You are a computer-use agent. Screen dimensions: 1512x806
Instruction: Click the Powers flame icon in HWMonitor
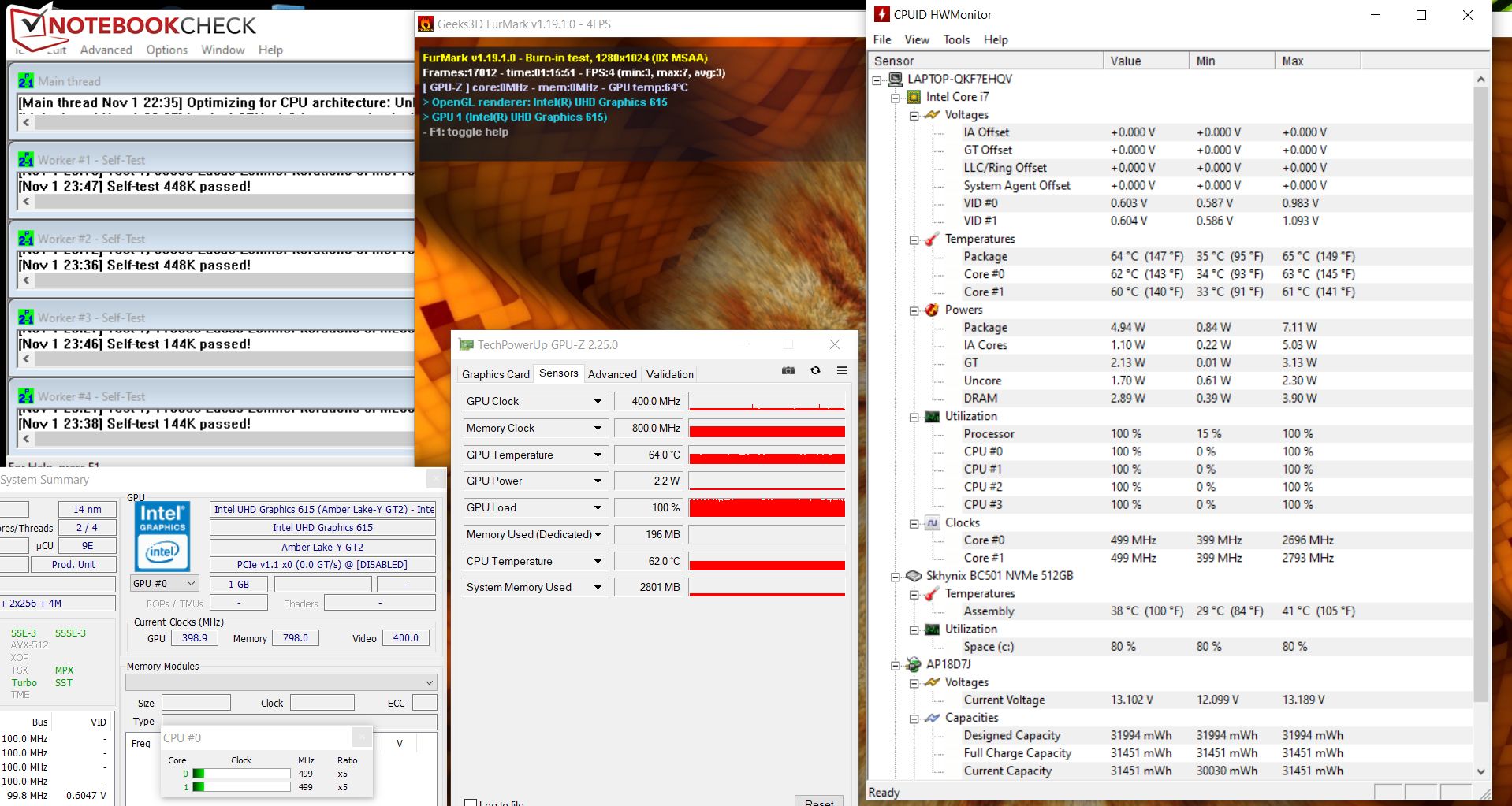933,310
